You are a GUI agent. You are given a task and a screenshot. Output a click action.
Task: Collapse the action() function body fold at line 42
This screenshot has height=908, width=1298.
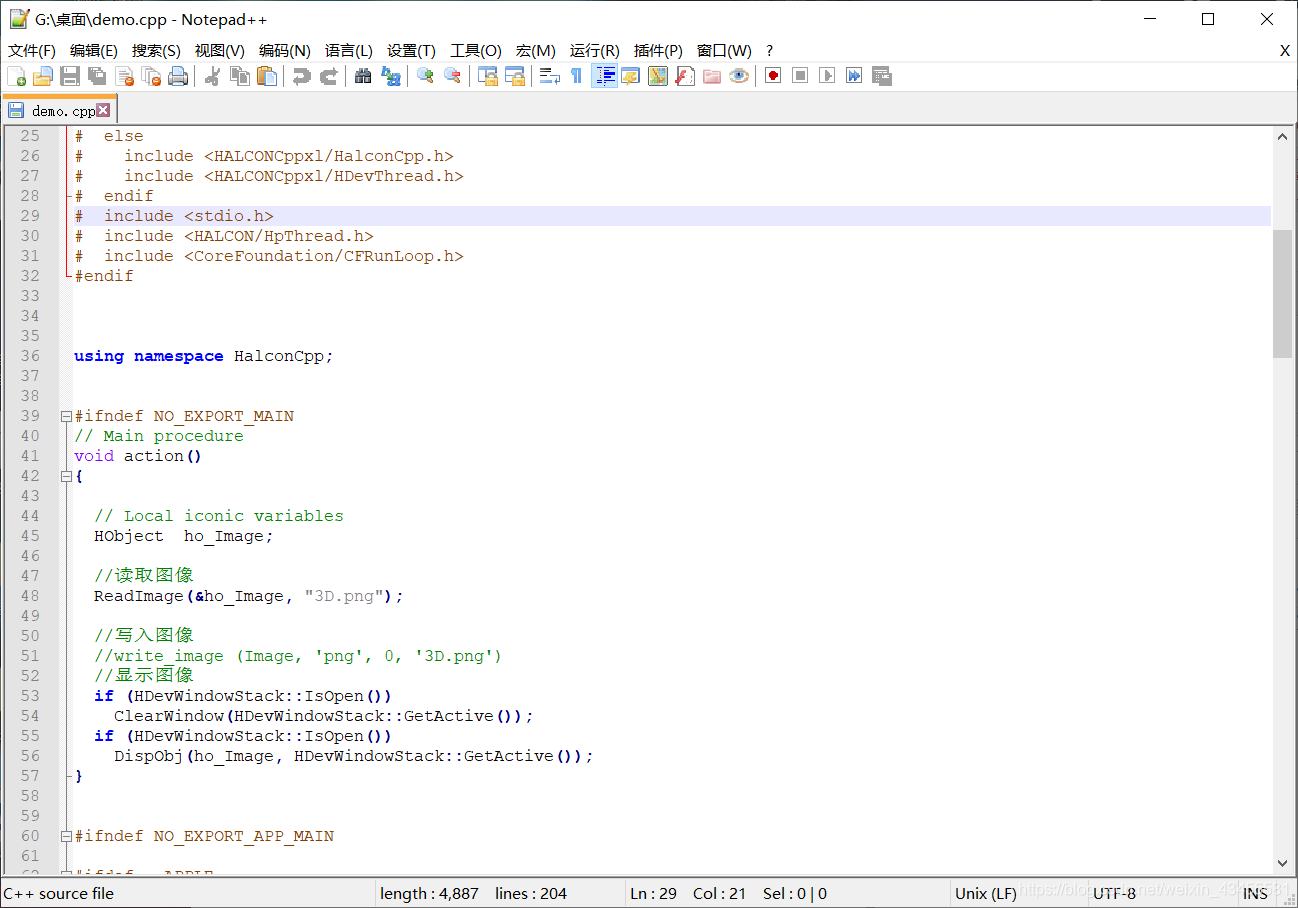(x=66, y=476)
